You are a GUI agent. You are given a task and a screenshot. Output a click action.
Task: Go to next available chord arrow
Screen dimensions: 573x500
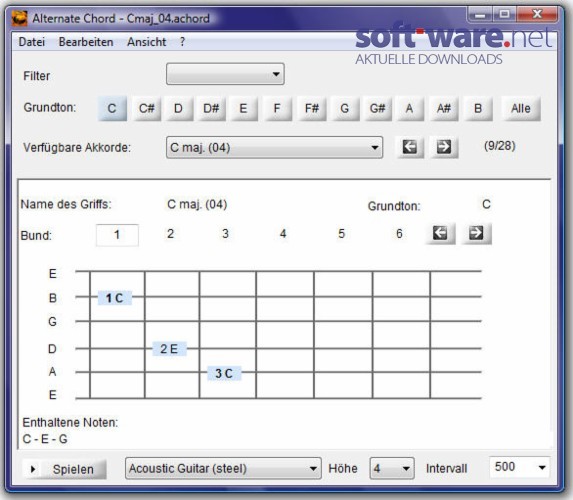tap(444, 147)
